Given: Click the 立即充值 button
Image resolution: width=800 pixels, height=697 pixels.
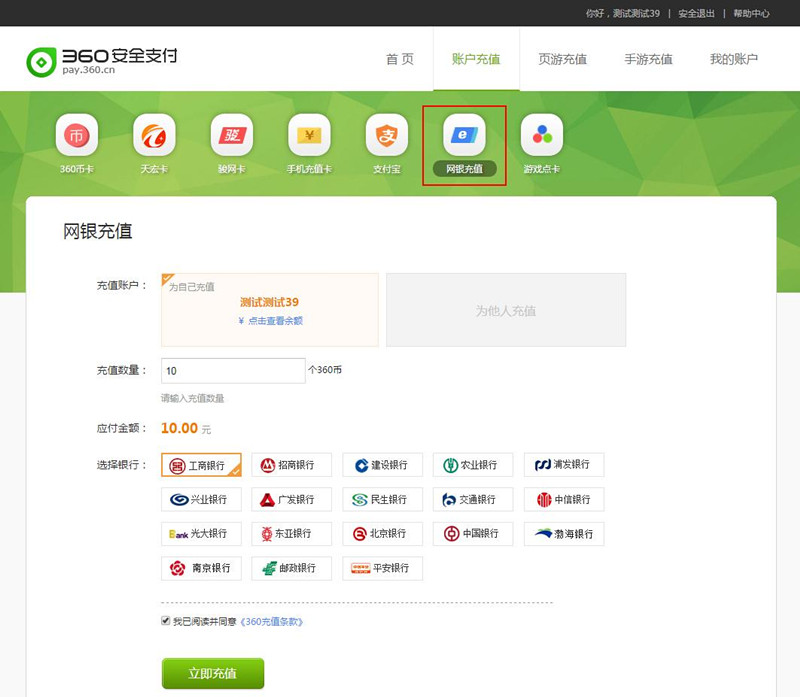Looking at the screenshot, I should (213, 673).
